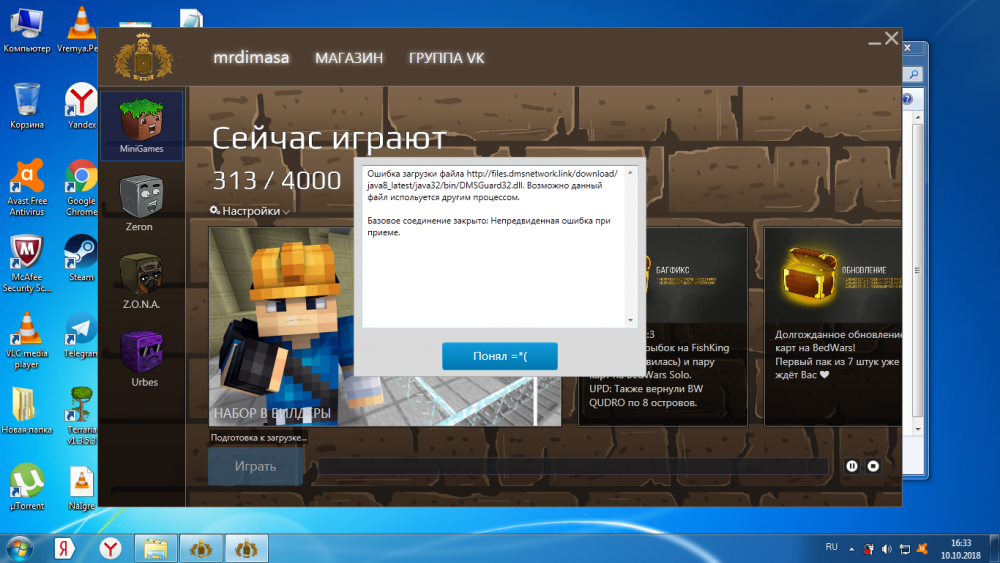The width and height of the screenshot is (1000, 563).
Task: Open McAfee Security Scan desktop icon
Action: (x=27, y=264)
